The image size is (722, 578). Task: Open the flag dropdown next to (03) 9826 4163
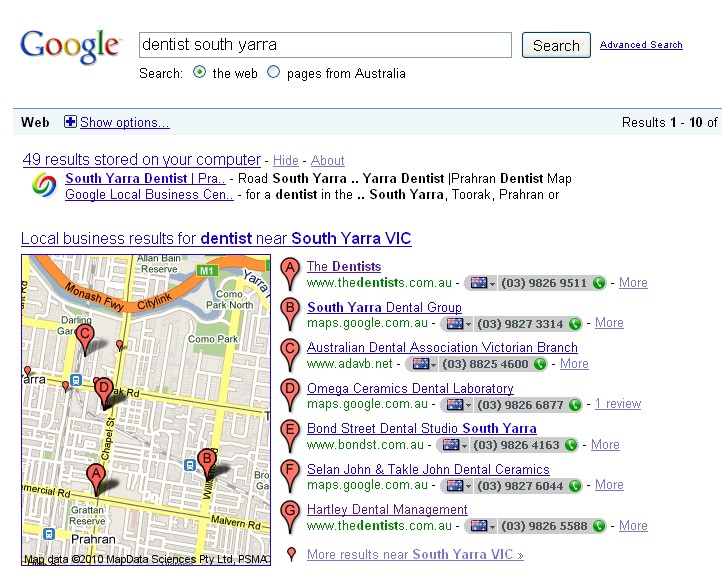(454, 445)
